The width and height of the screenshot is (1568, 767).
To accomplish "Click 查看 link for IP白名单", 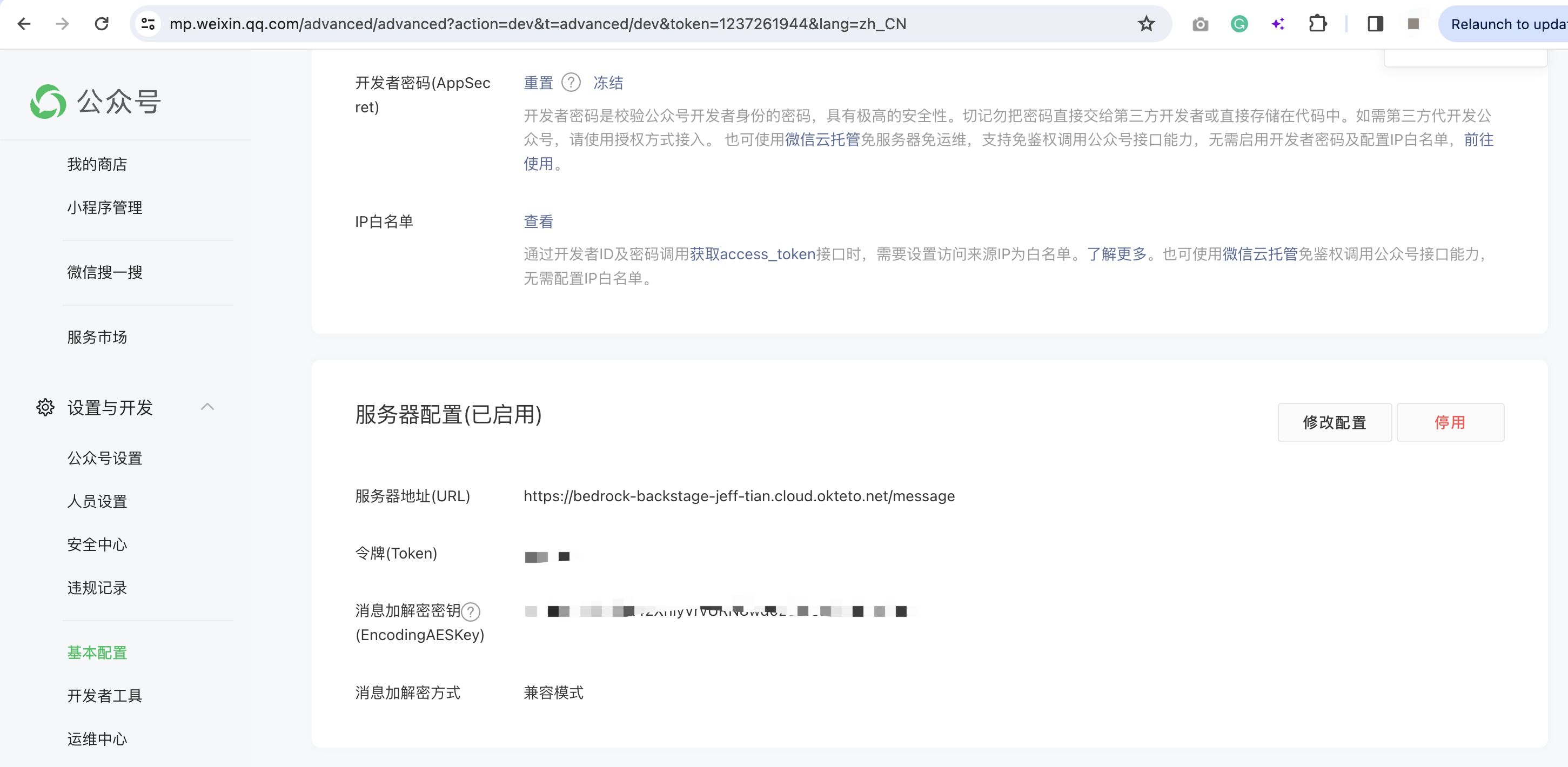I will click(x=538, y=221).
